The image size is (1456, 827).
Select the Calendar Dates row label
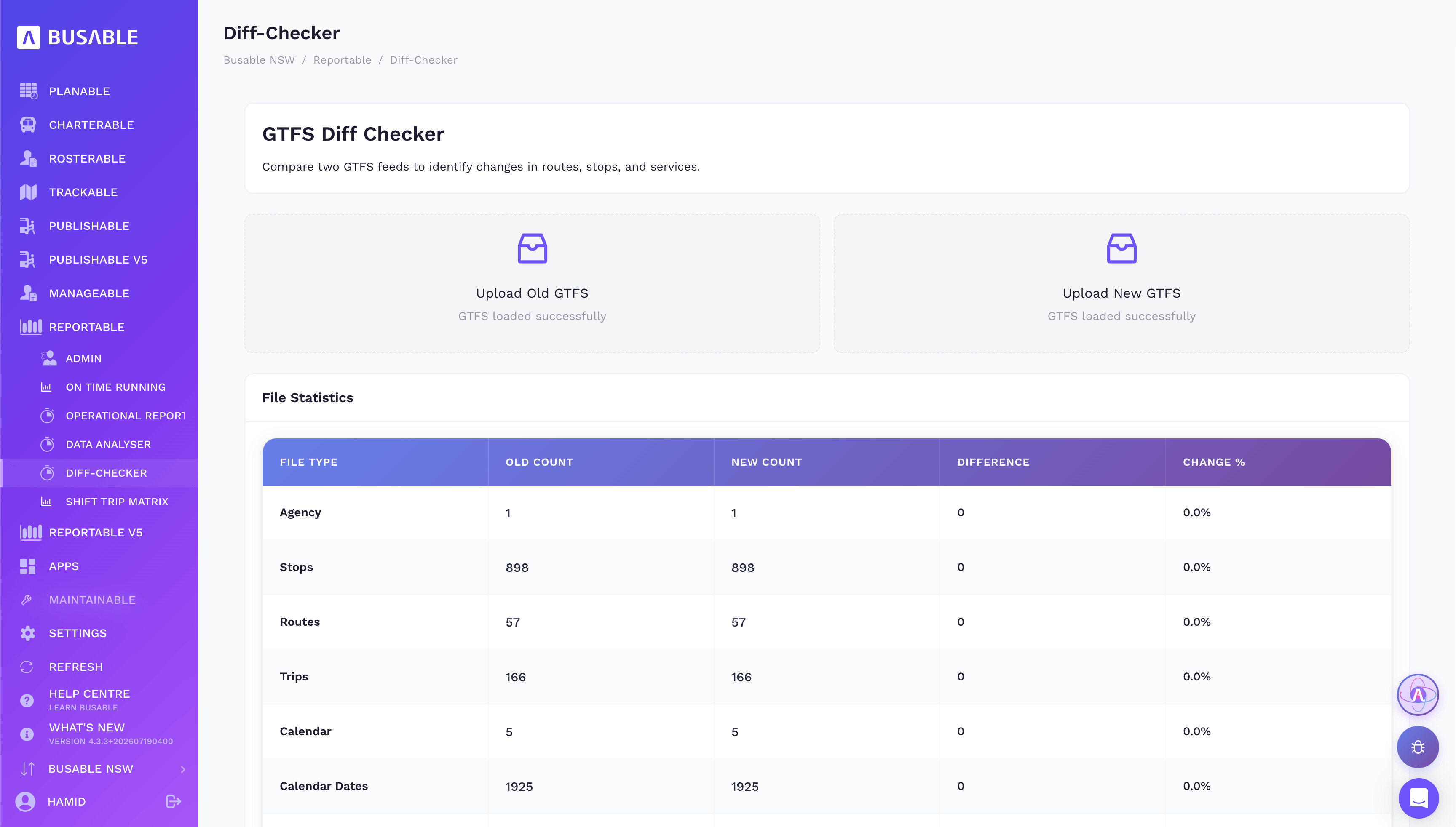[324, 786]
